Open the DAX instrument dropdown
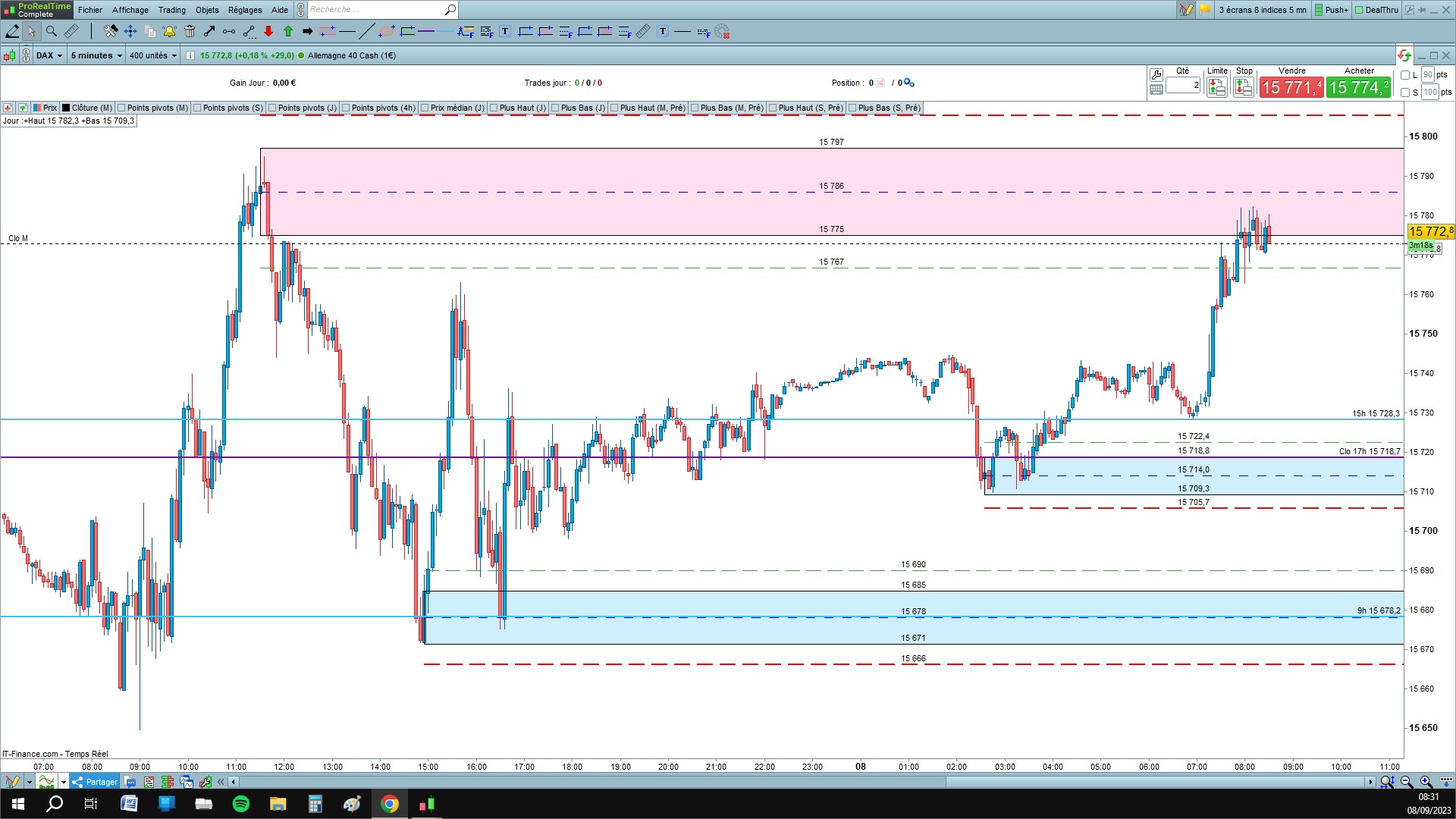 (x=49, y=55)
